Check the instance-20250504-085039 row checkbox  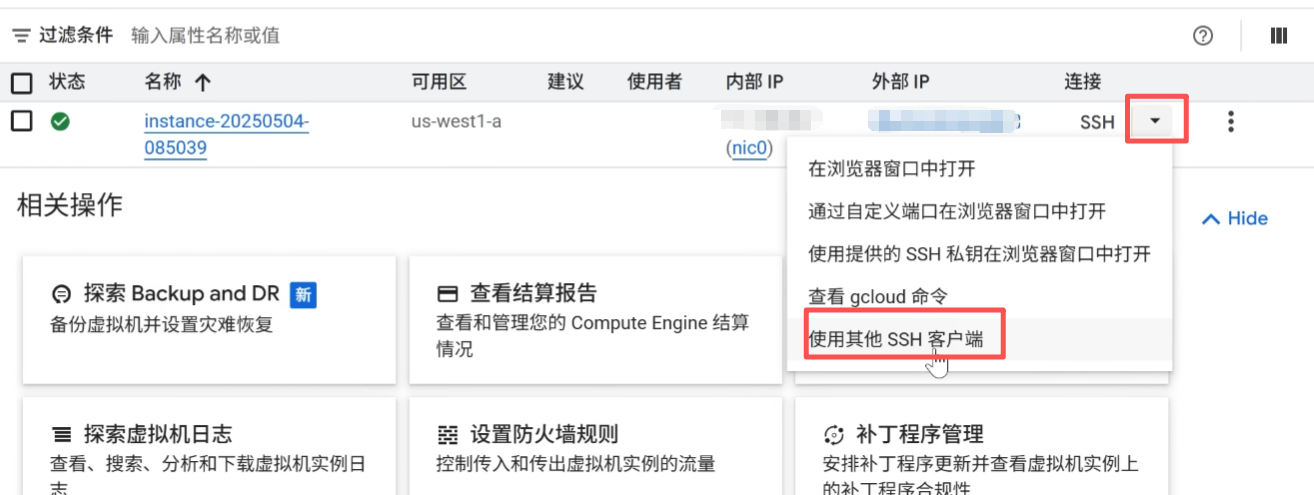pos(21,122)
